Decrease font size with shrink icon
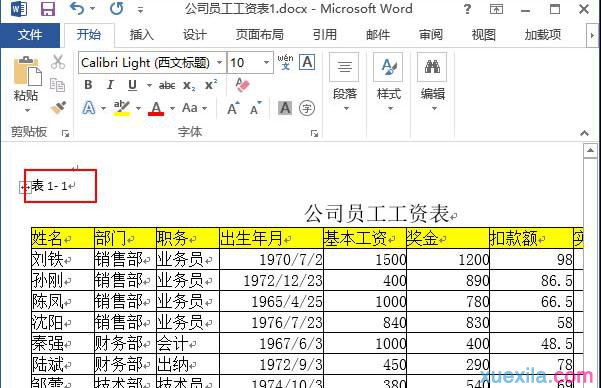 tap(255, 109)
